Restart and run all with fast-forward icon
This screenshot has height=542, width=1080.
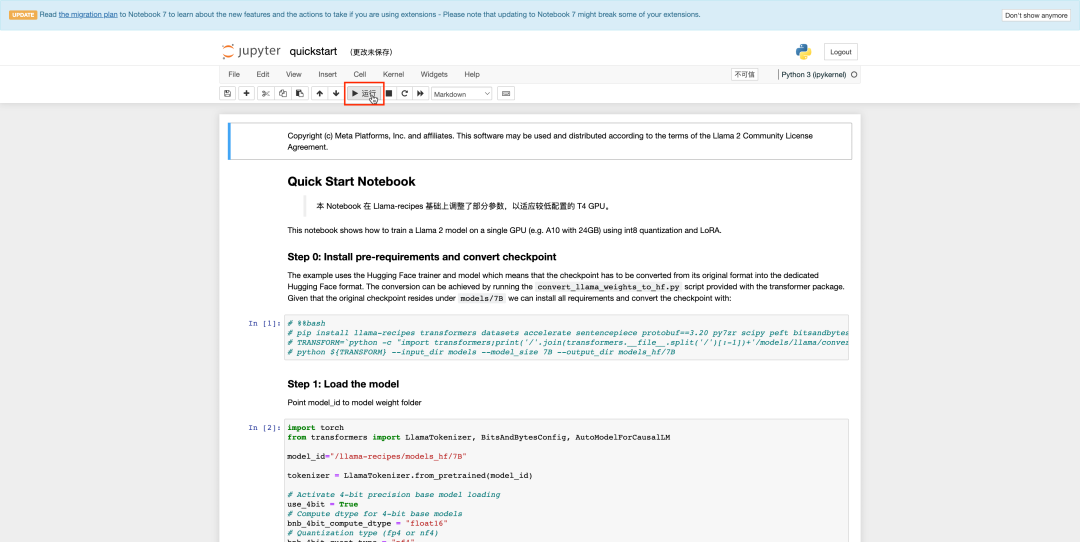(x=420, y=94)
